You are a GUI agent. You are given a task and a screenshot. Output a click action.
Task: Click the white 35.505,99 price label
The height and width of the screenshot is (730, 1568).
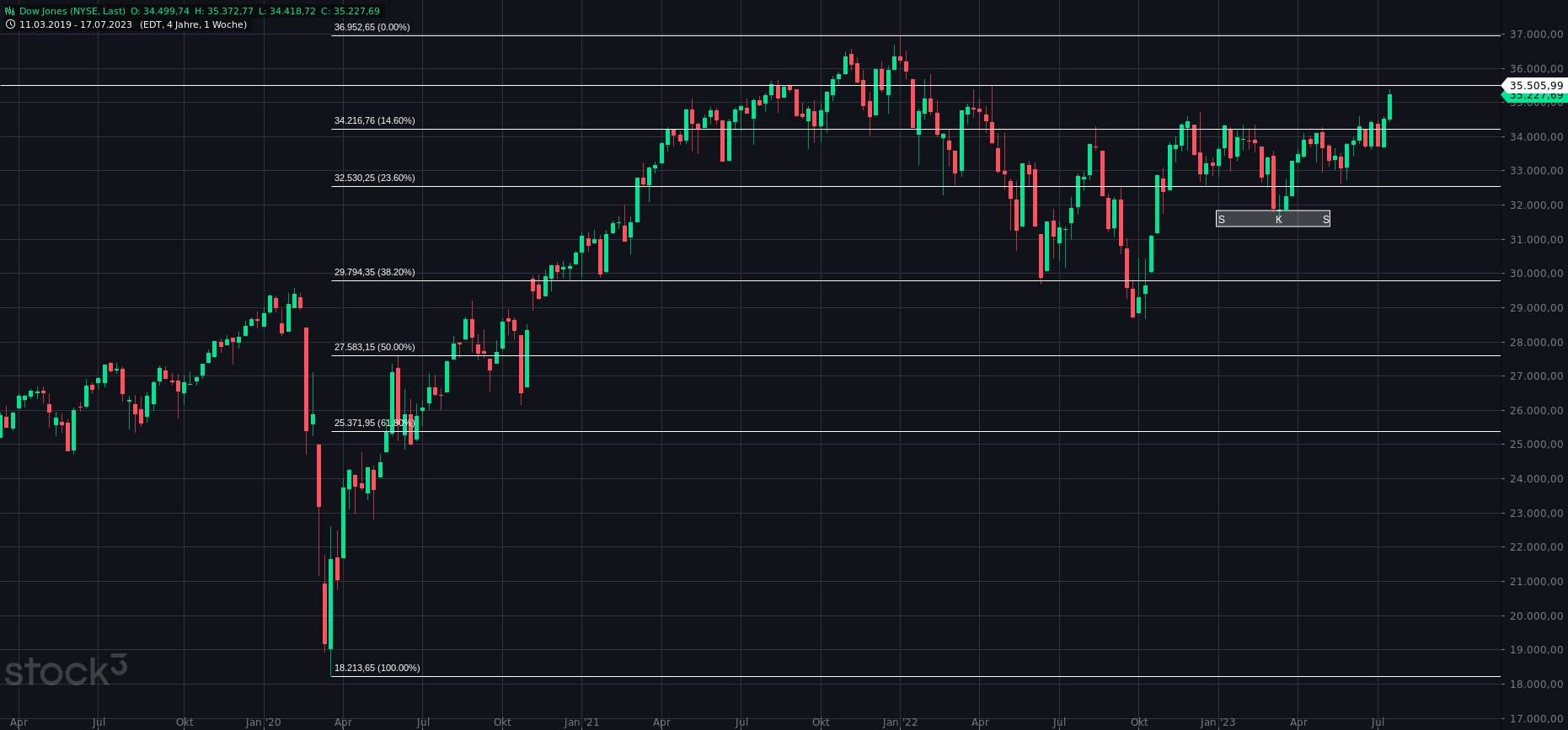pyautogui.click(x=1535, y=85)
